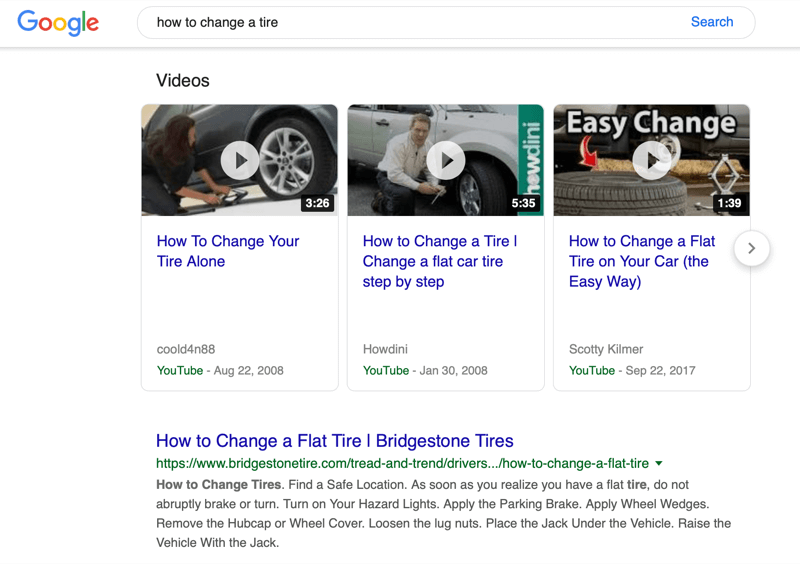Screen dimensions: 800x564
Task: Expand the dropdown arrow beside Bridgestone URL
Action: point(659,463)
